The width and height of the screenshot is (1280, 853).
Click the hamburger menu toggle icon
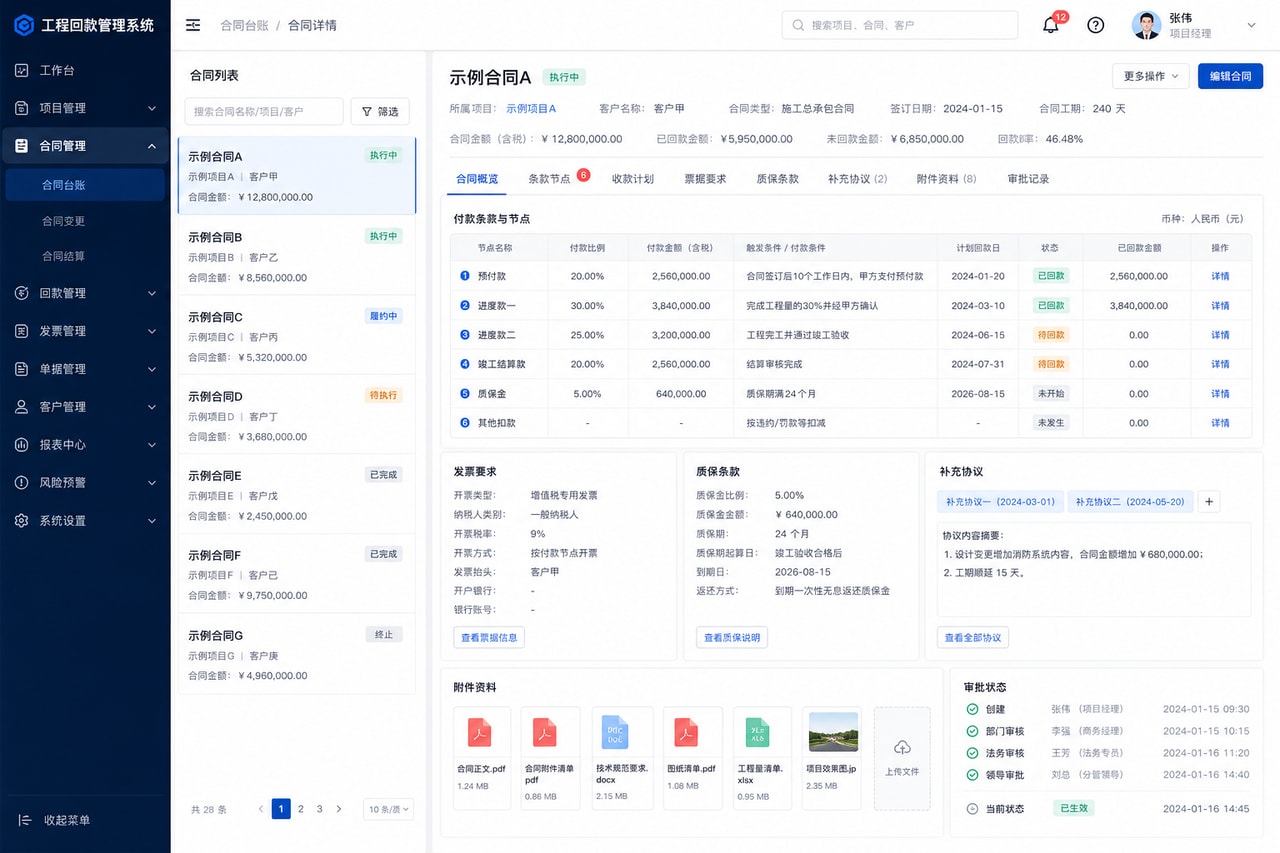tap(193, 25)
